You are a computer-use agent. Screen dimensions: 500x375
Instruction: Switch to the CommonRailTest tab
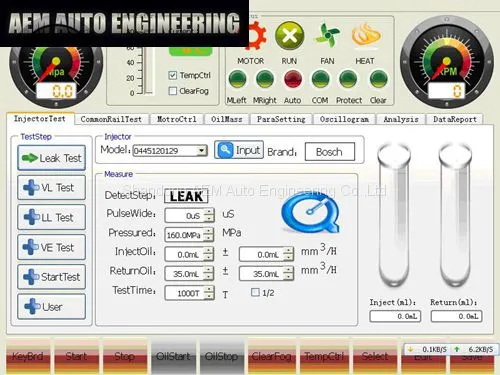111,119
